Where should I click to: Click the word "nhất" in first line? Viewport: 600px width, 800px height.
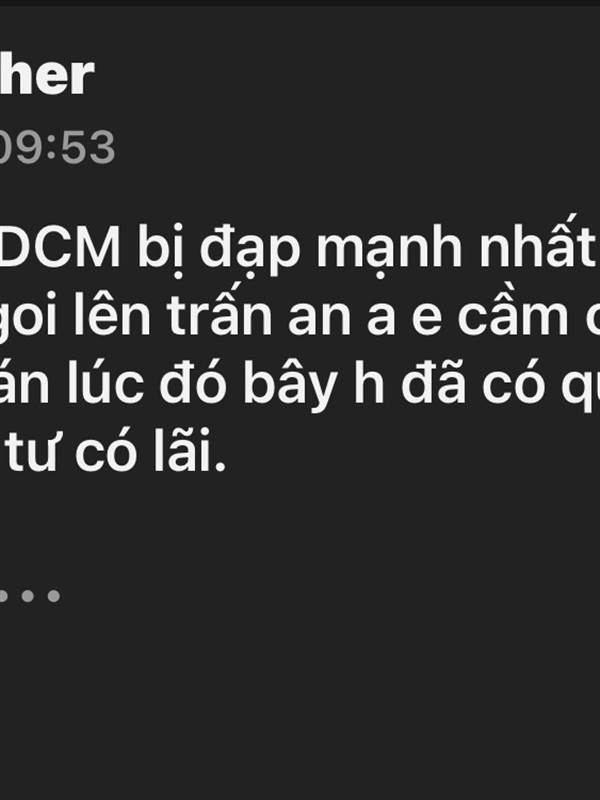[535, 242]
